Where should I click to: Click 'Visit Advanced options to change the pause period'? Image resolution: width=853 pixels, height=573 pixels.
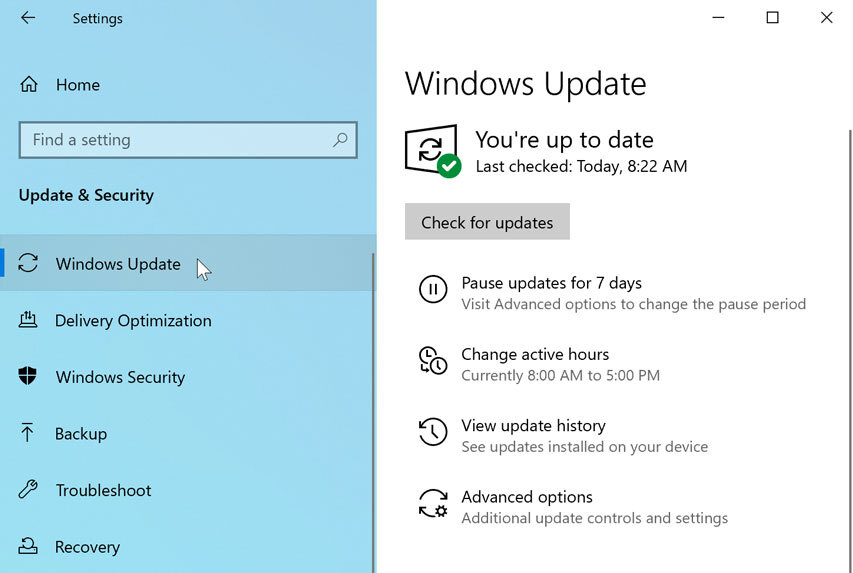pos(634,304)
